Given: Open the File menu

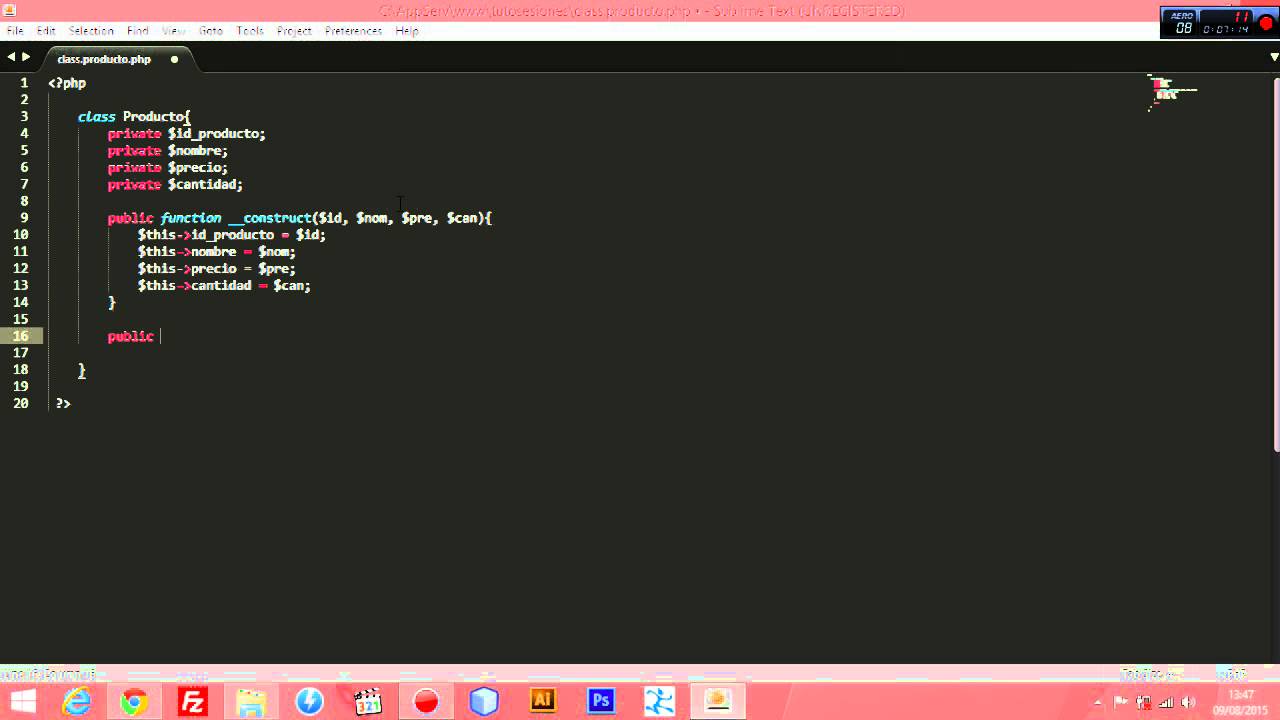Looking at the screenshot, I should [x=15, y=31].
